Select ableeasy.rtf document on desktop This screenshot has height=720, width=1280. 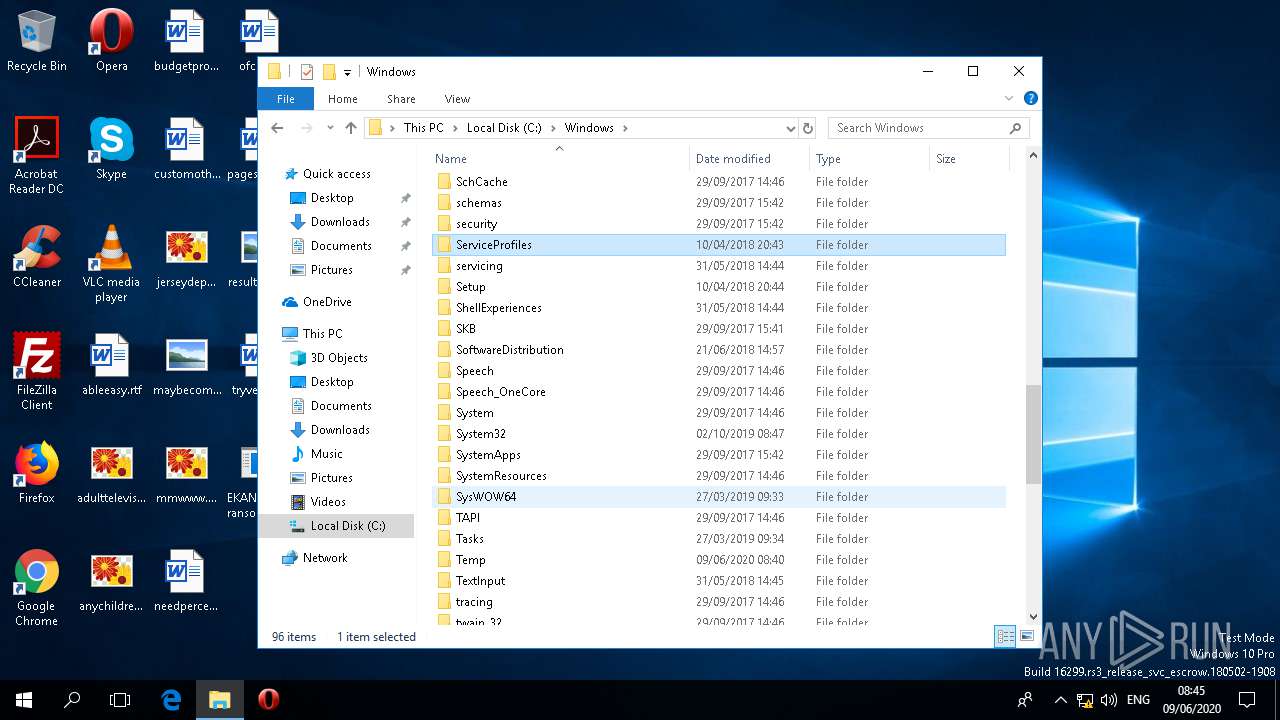click(111, 365)
